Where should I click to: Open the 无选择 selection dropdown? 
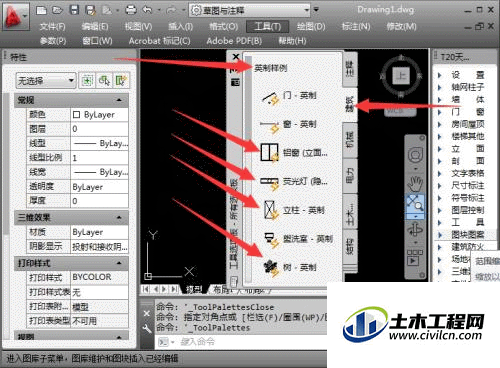coord(46,80)
